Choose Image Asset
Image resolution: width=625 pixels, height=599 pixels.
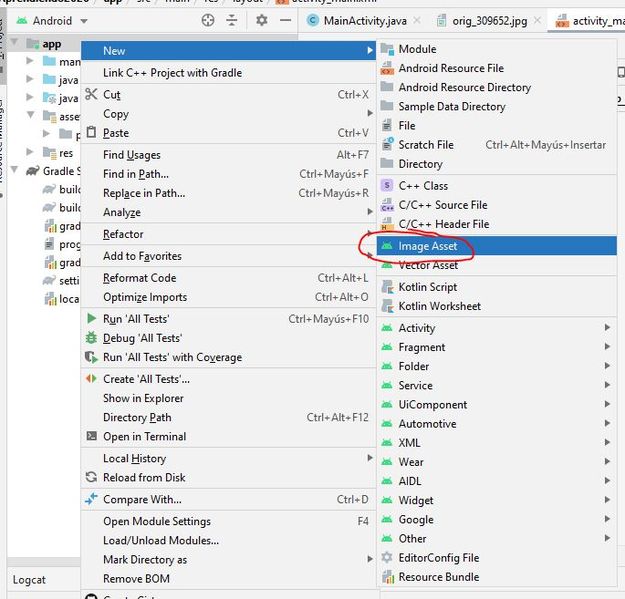496,246
